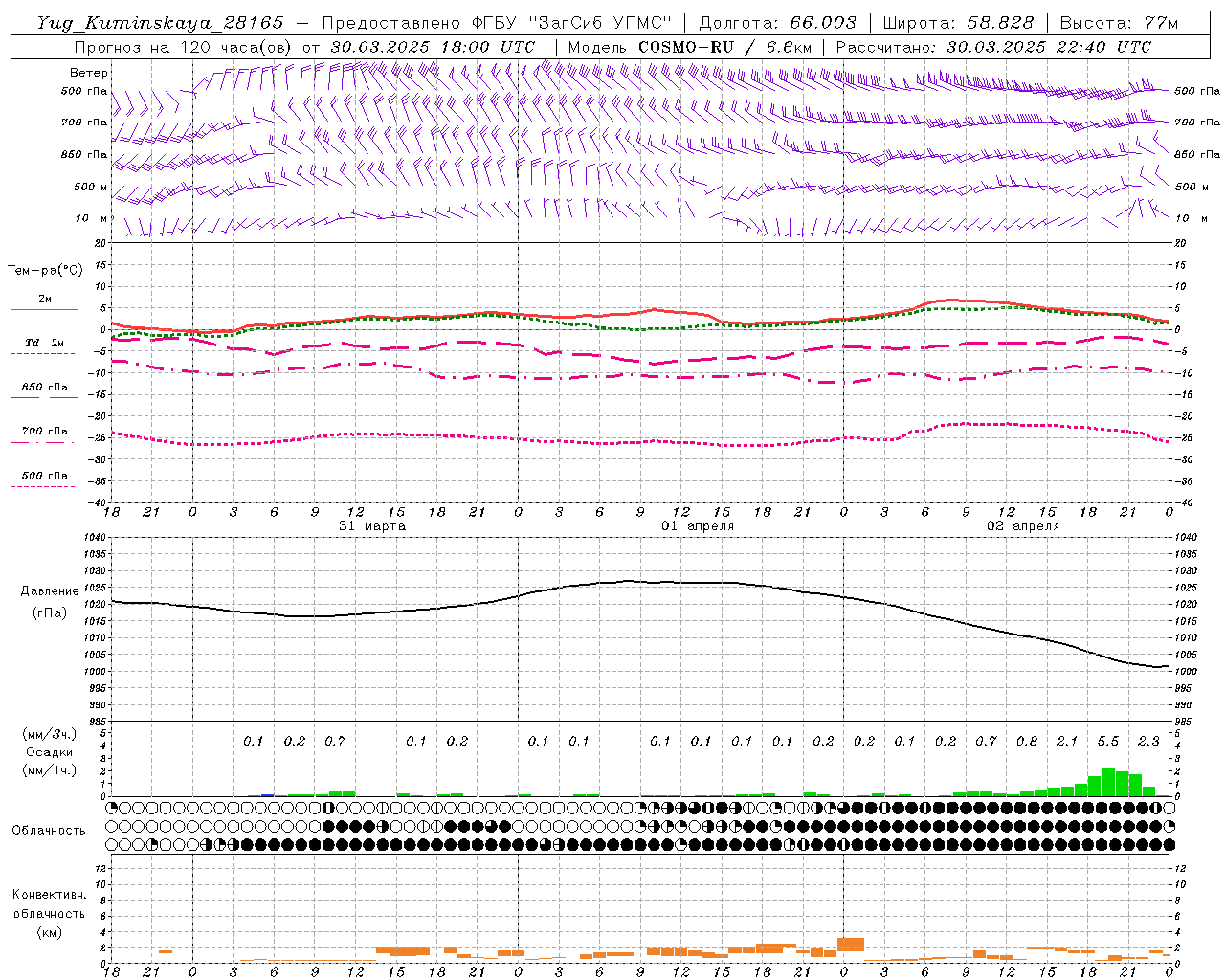Screen dimensions: 1225x980
Task: Click the 2.3 precipitation value
Action: (x=1148, y=742)
